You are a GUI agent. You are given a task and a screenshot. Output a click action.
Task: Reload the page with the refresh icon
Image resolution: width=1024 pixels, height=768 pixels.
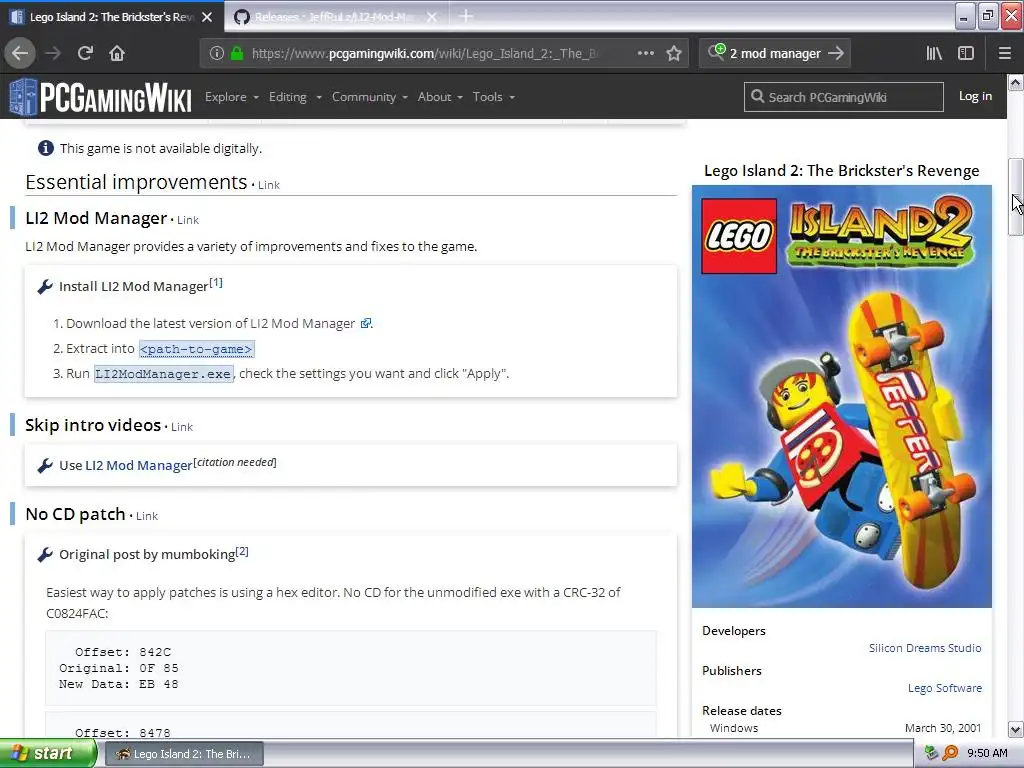tap(86, 53)
